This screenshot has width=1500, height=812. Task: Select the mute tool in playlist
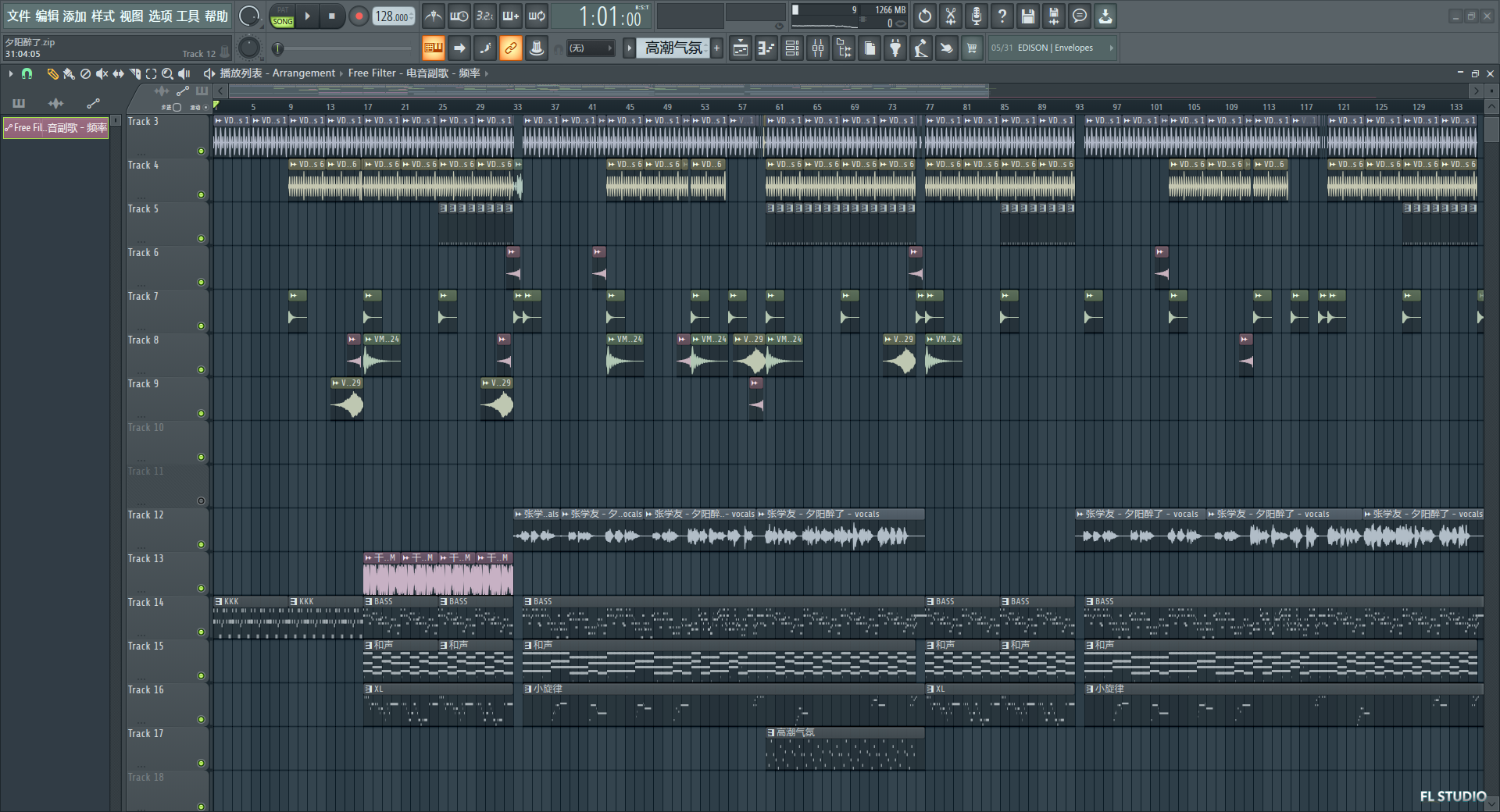pyautogui.click(x=102, y=73)
